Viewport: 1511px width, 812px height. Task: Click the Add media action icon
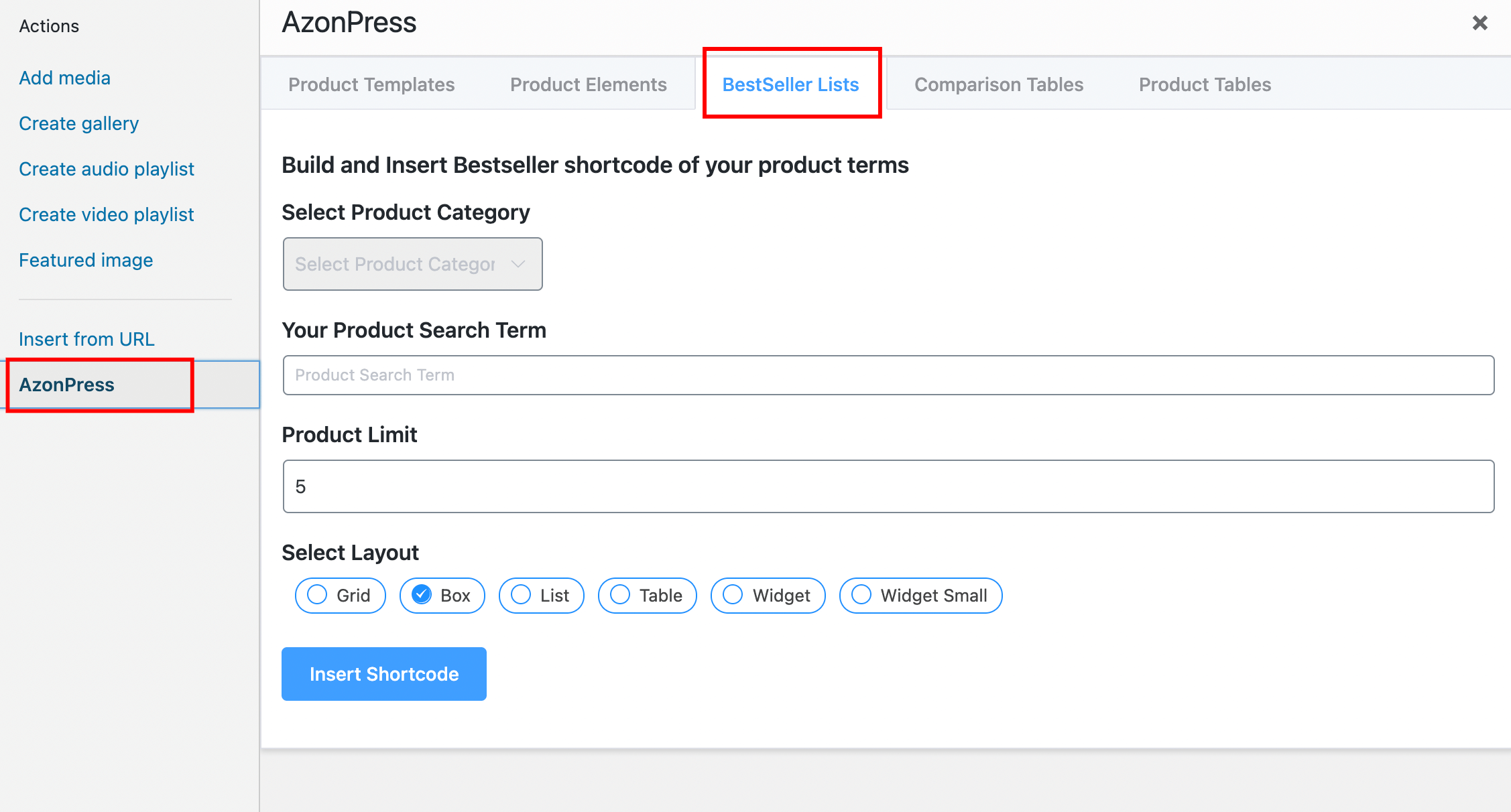[x=64, y=77]
